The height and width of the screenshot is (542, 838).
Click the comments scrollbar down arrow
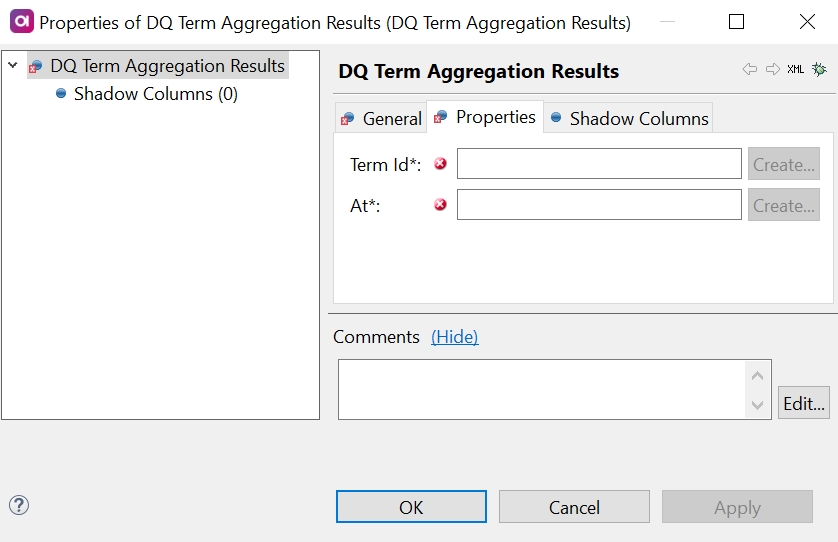point(757,405)
